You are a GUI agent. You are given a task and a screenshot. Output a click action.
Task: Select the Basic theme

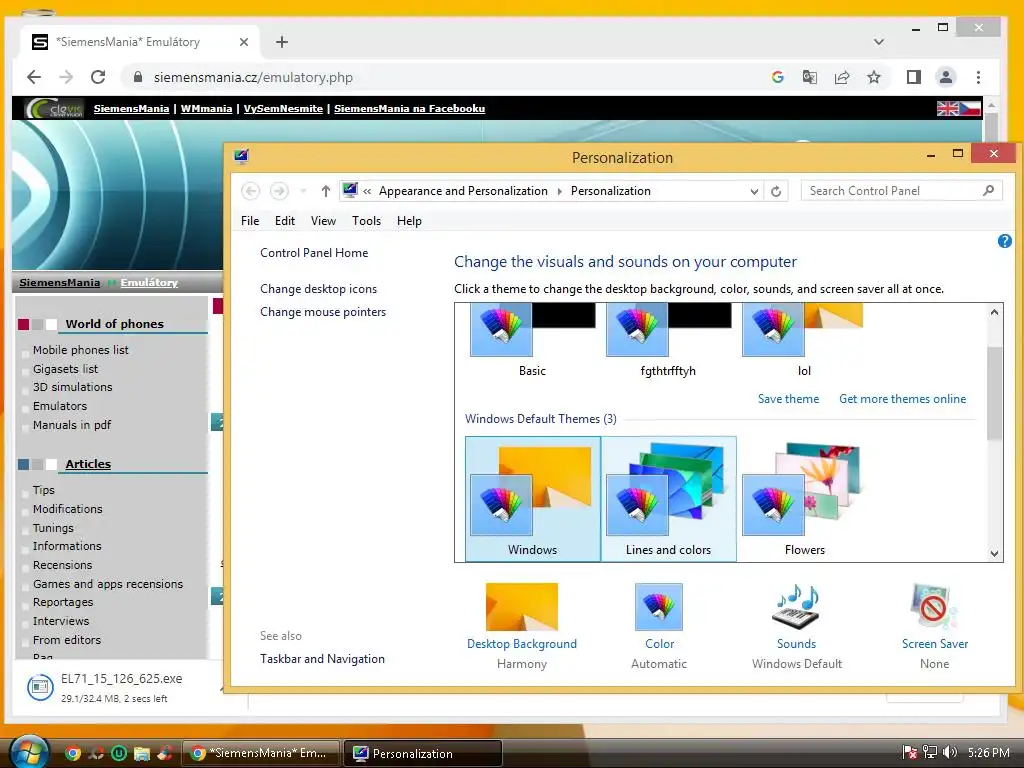[x=532, y=341]
